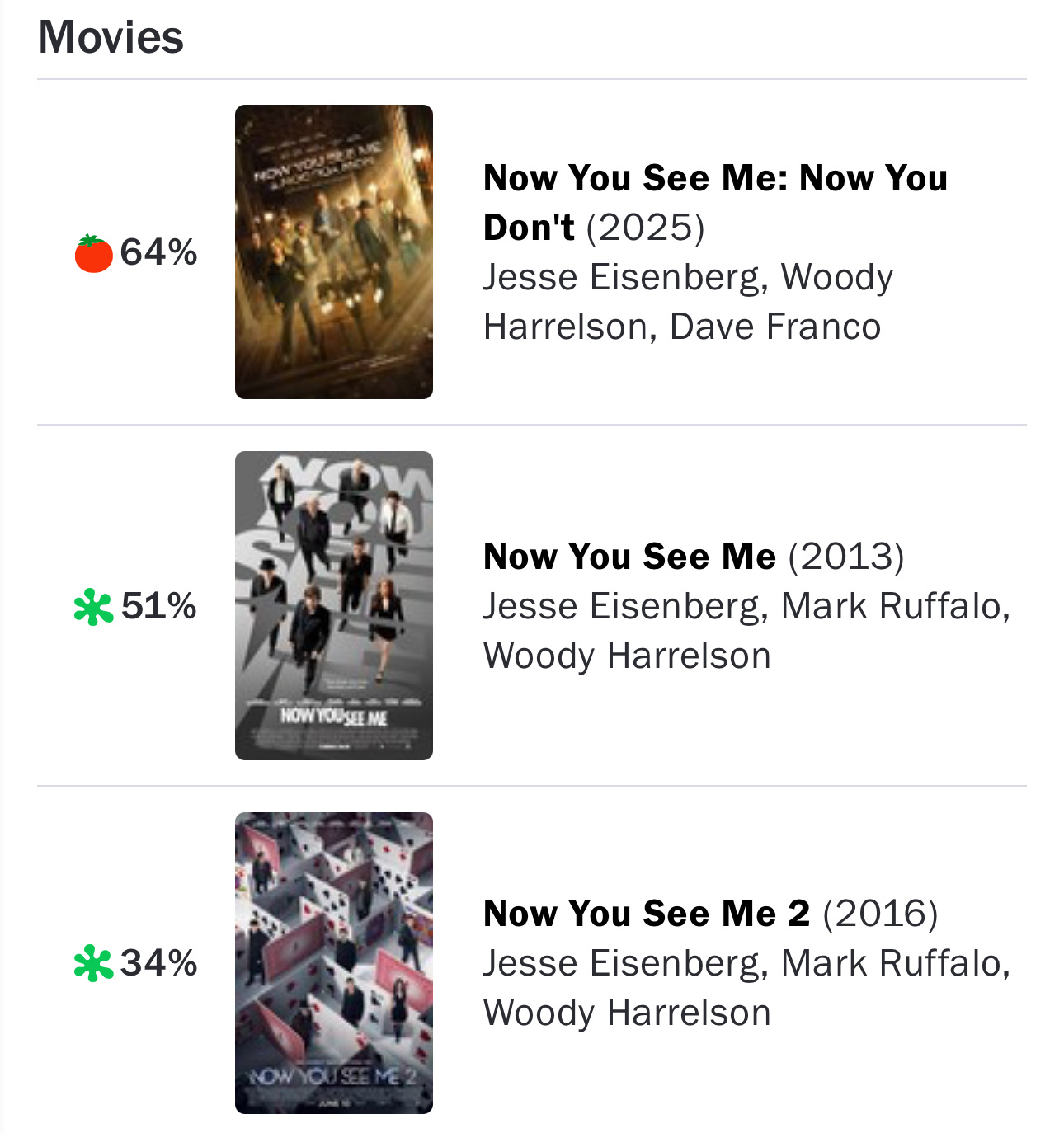This screenshot has width=1064, height=1133.
Task: Open the Now You See Me 2 title link
Action: tap(647, 914)
